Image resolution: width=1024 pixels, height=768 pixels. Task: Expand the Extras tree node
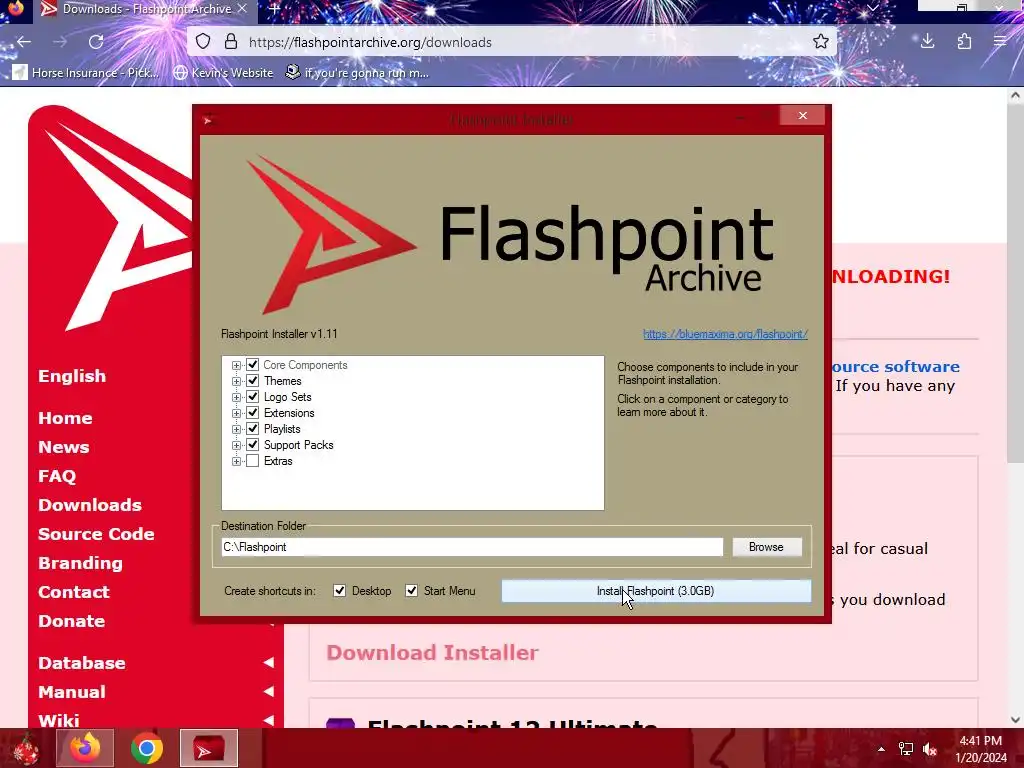[236, 462]
